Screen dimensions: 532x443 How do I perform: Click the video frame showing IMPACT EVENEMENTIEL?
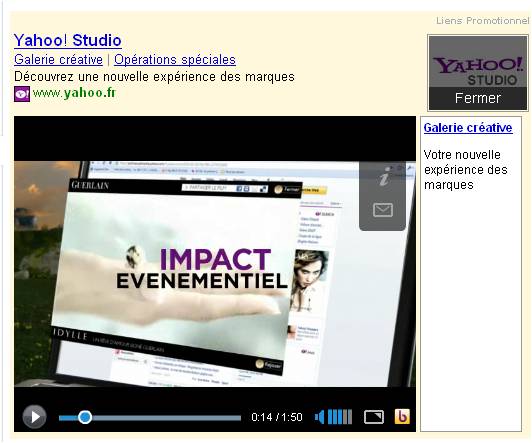[x=215, y=274]
